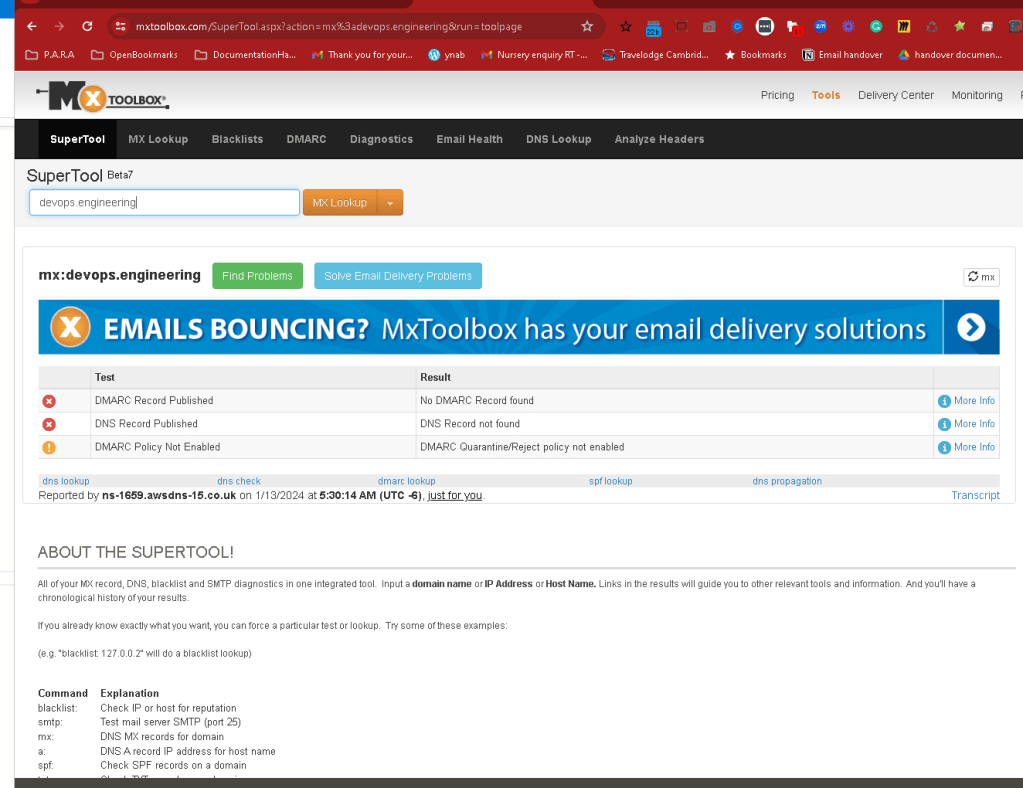Expand the MX Lookup dropdown arrow
The height and width of the screenshot is (788, 1023).
tap(390, 202)
